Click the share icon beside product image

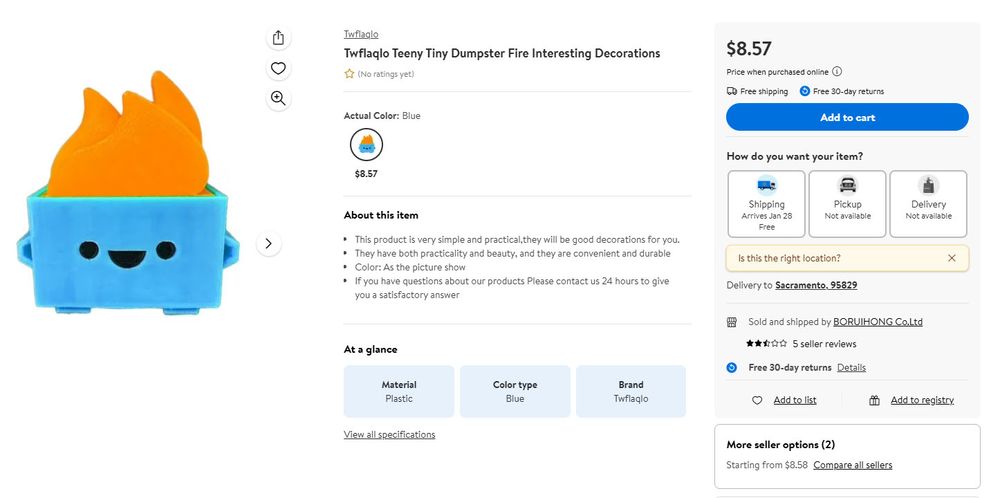point(278,38)
